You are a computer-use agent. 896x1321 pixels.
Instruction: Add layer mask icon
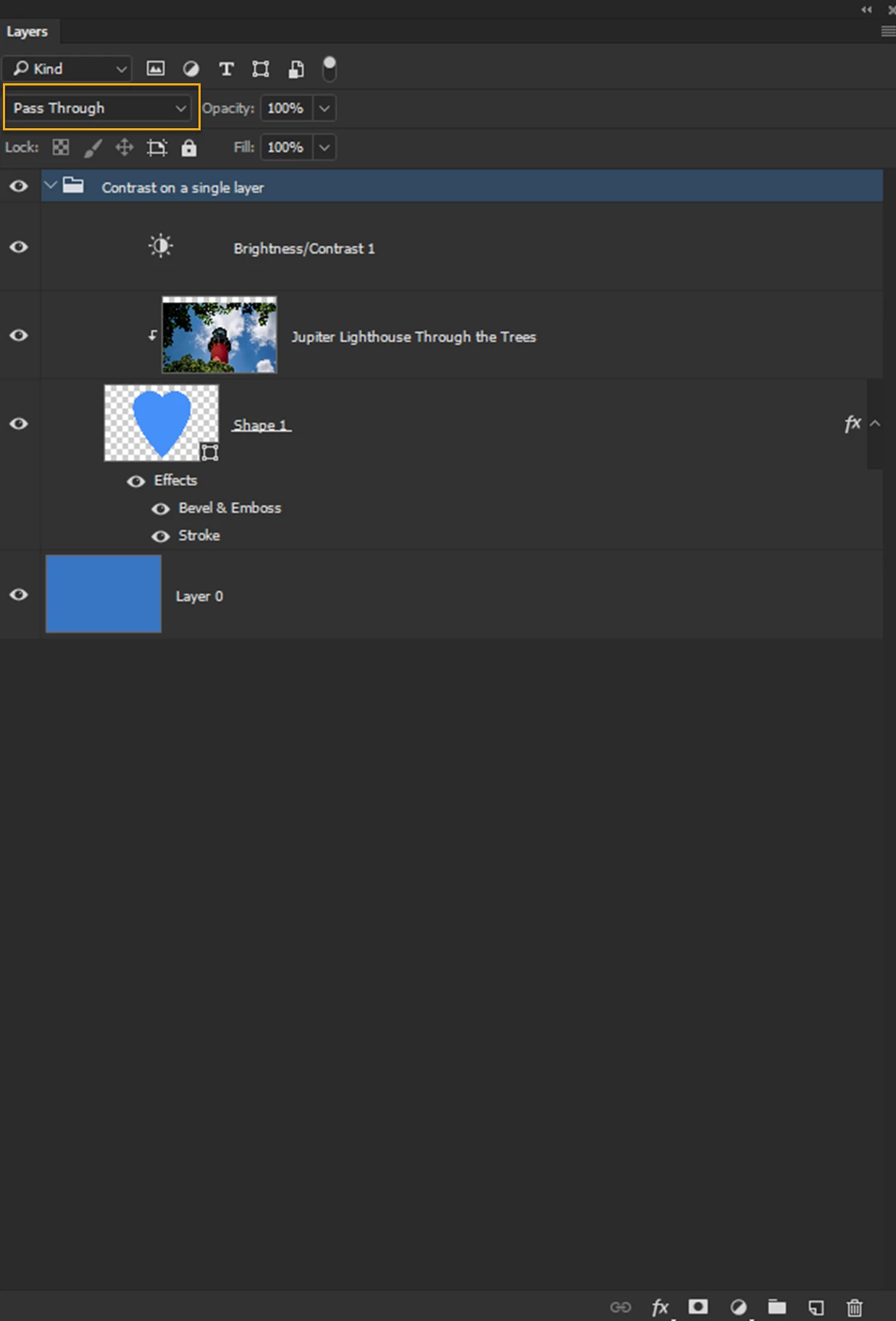(698, 1307)
